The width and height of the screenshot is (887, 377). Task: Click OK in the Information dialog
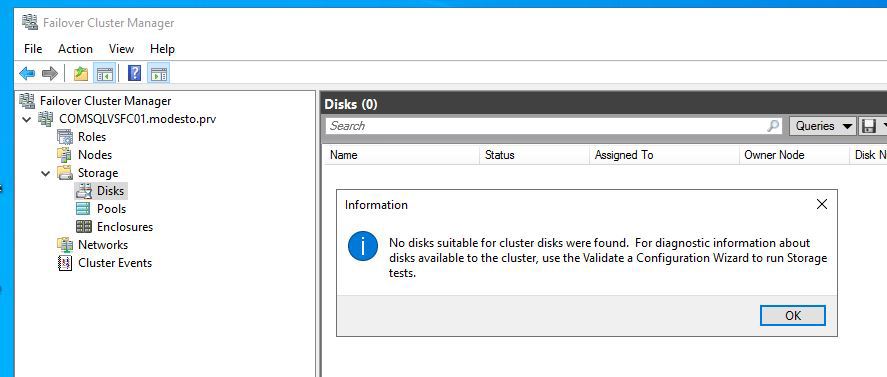793,315
